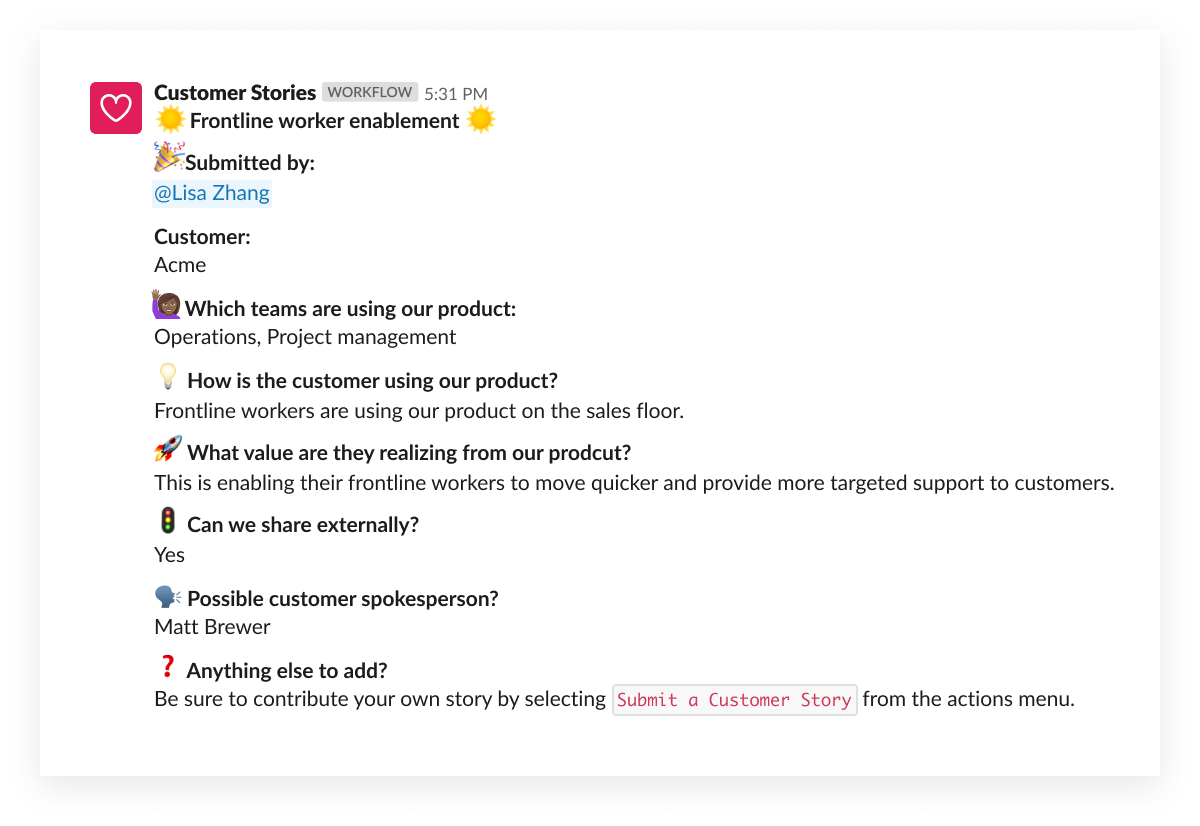Click the Yes answer under share externally
The image size is (1200, 826).
click(169, 555)
